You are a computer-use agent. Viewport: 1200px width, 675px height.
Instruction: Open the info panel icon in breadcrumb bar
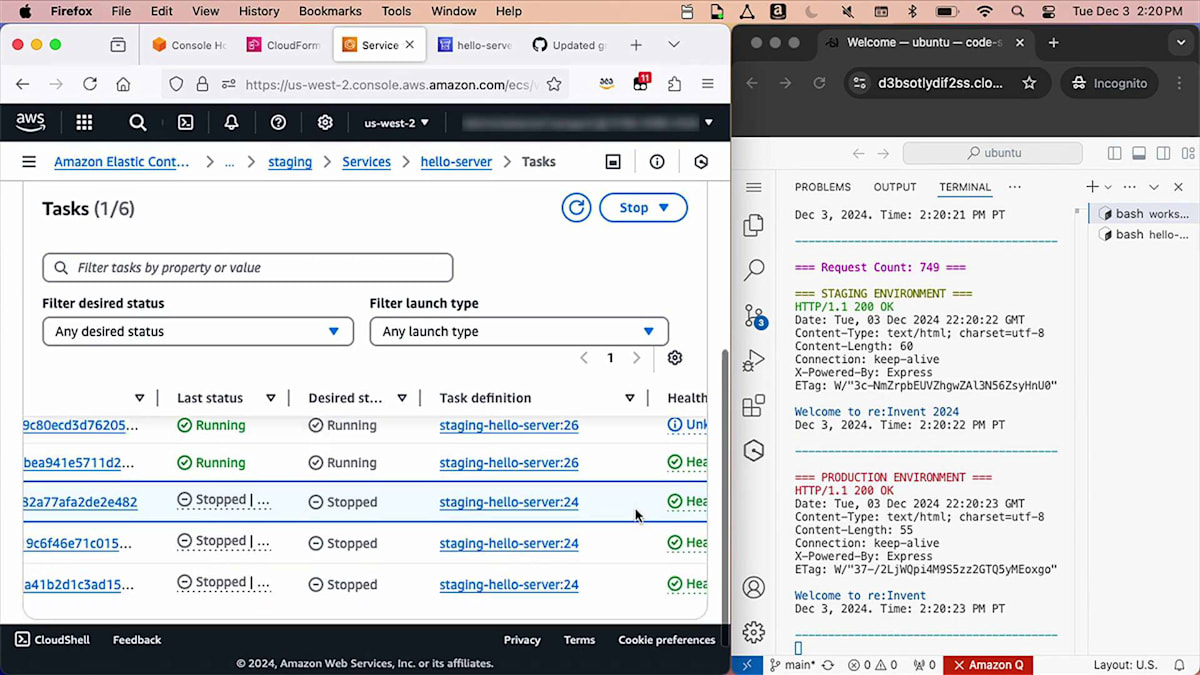[657, 162]
